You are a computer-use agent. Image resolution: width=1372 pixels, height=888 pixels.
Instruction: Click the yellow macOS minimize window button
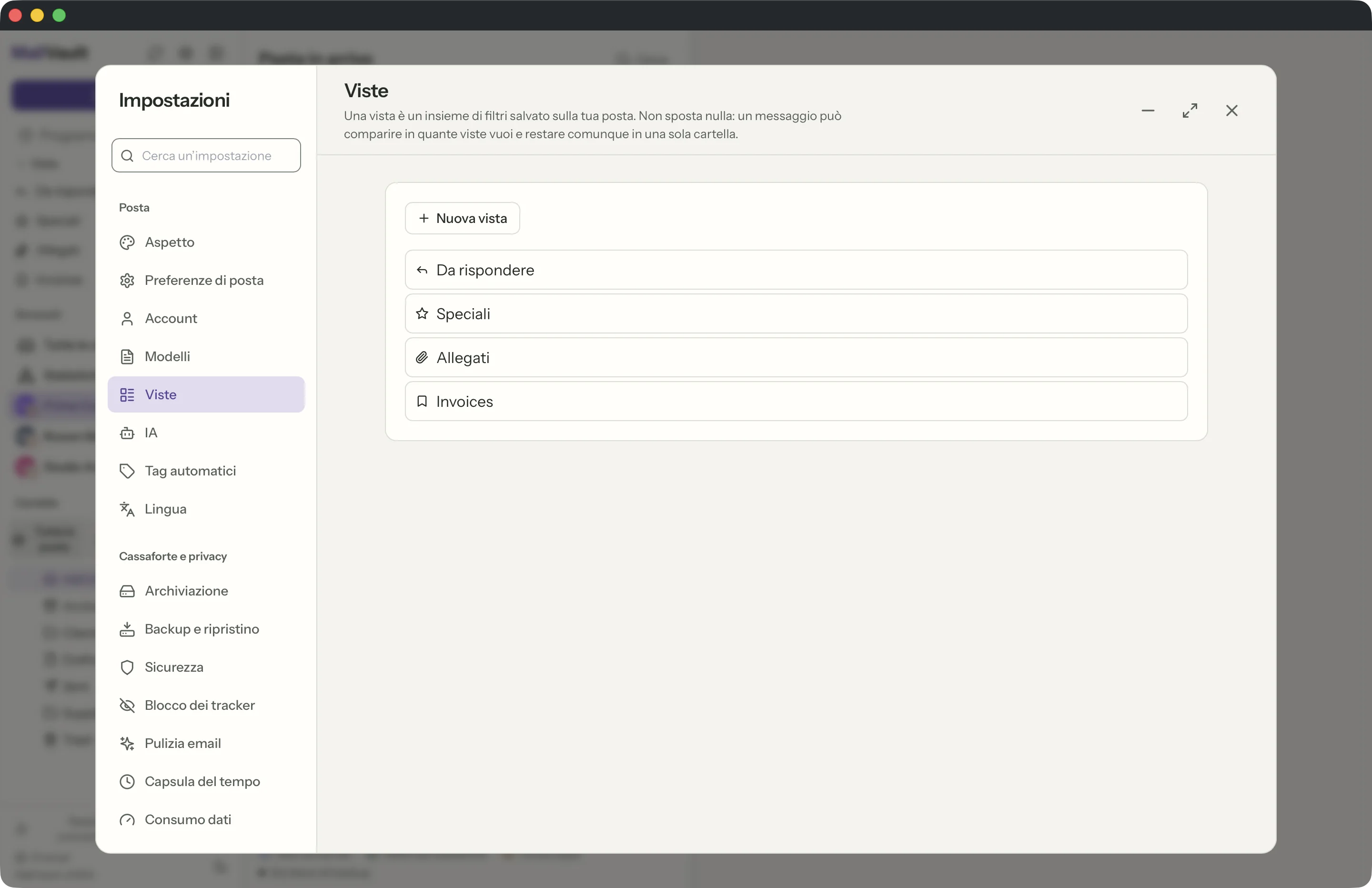(38, 15)
